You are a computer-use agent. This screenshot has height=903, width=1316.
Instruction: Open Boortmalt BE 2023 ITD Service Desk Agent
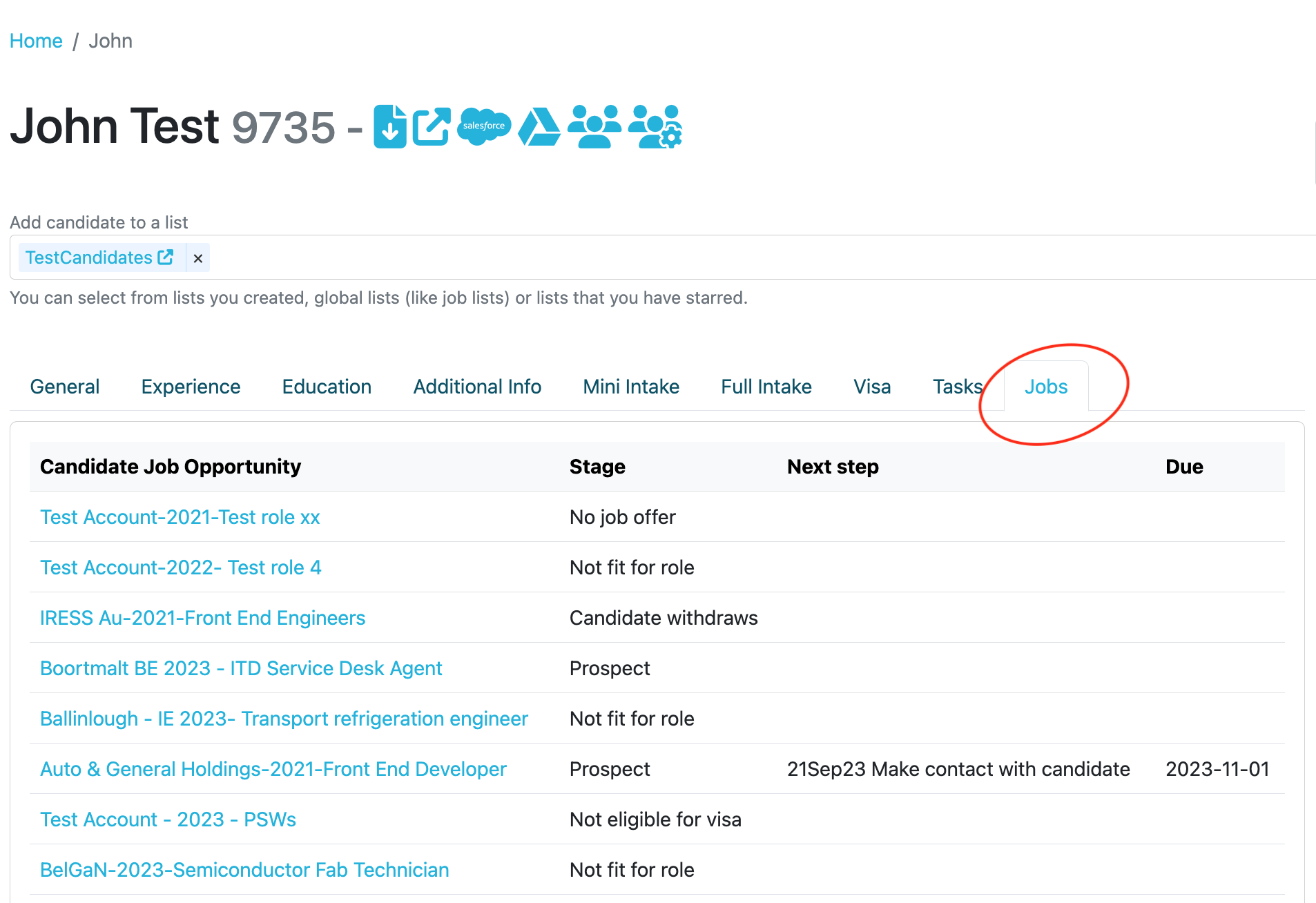pos(240,668)
